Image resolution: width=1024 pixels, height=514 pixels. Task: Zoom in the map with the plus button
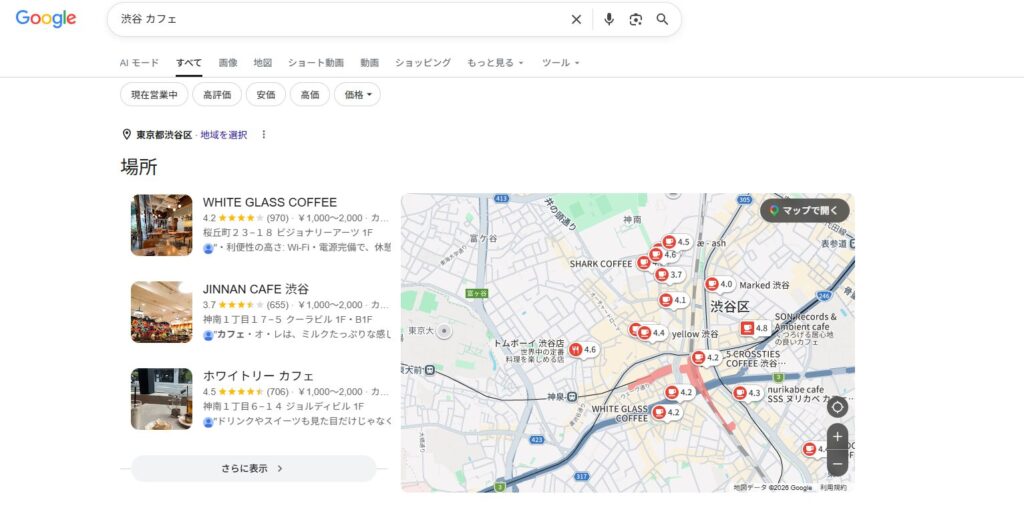(x=837, y=436)
